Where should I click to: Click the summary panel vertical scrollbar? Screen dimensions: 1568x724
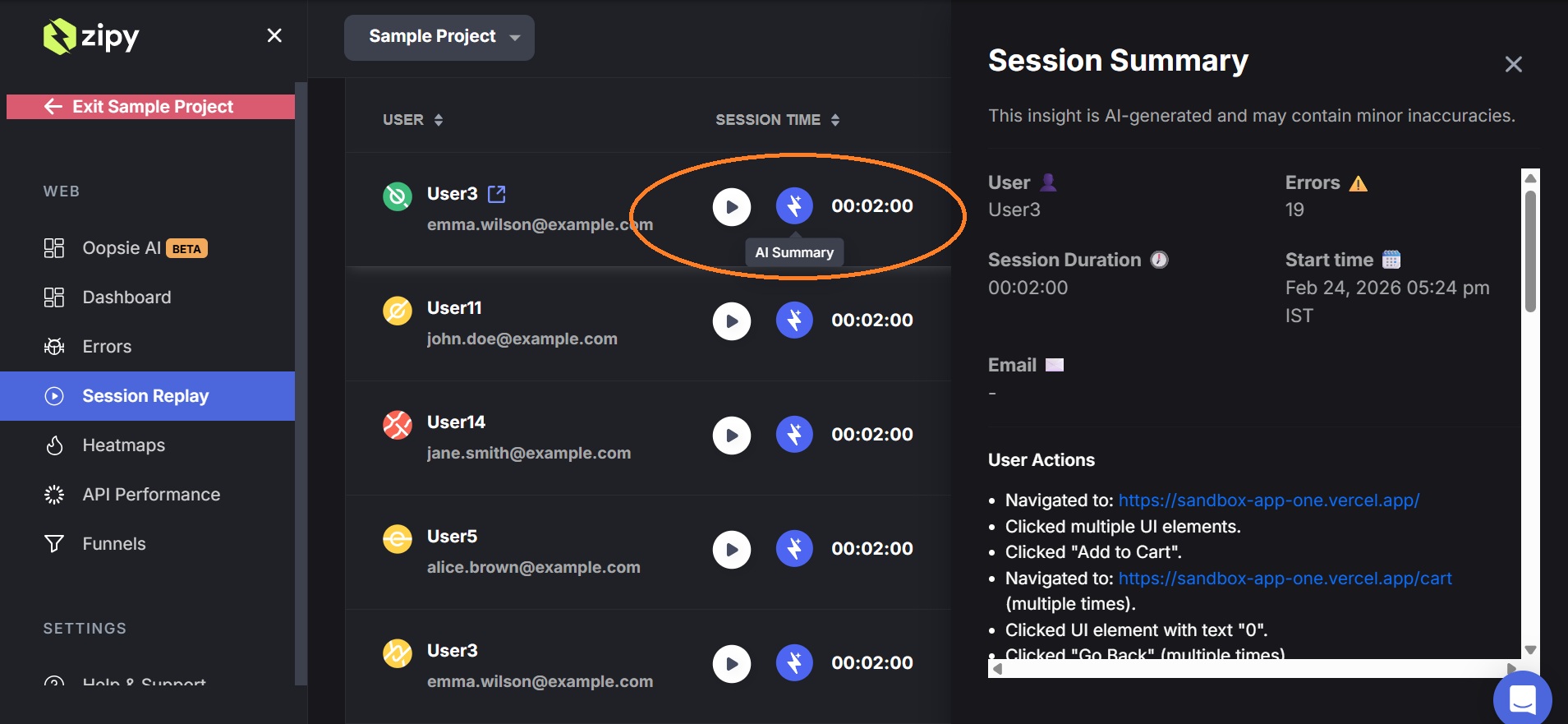(1530, 252)
